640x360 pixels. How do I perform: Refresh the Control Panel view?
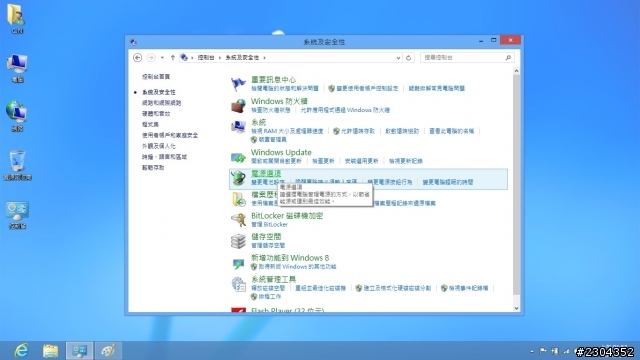pyautogui.click(x=408, y=58)
